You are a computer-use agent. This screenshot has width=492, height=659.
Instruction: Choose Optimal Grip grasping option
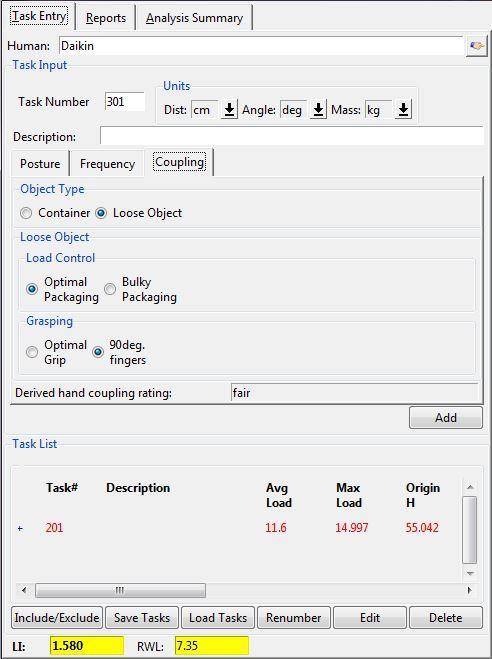click(x=32, y=352)
